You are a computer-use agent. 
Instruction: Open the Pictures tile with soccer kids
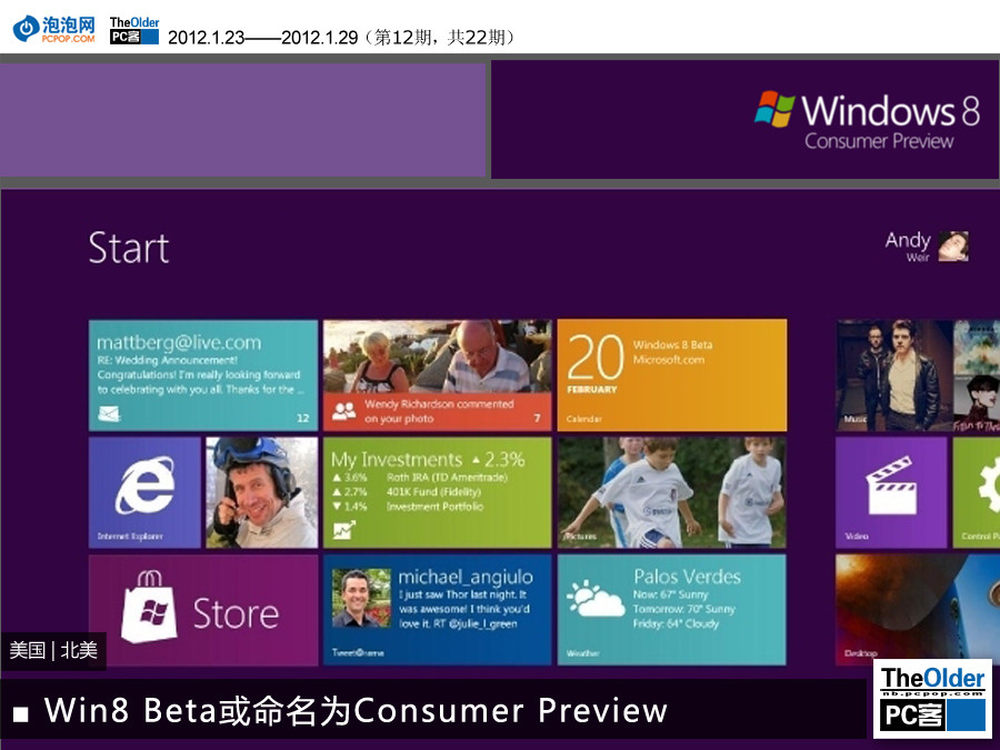672,492
